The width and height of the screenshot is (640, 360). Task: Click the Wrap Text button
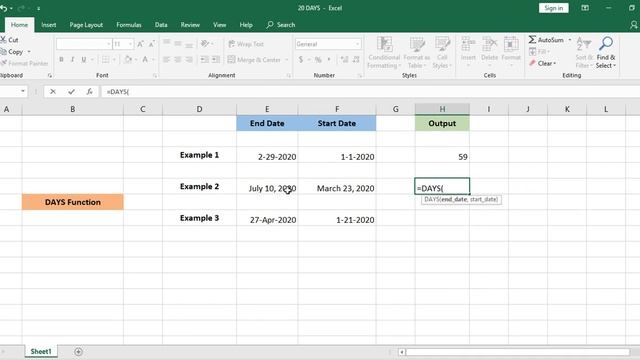click(x=246, y=44)
